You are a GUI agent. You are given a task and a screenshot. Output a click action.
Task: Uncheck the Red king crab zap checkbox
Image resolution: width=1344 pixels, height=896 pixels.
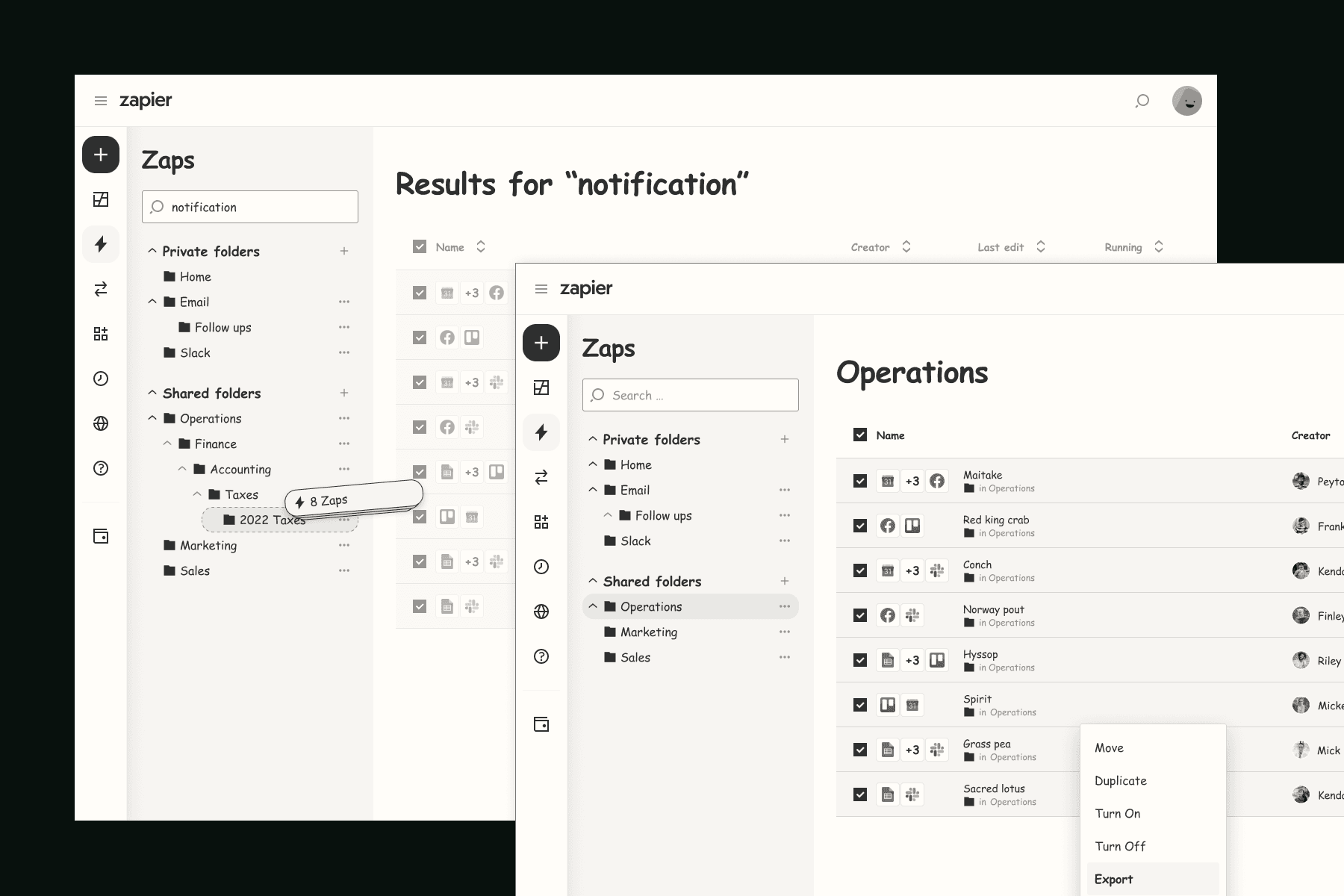coord(860,526)
